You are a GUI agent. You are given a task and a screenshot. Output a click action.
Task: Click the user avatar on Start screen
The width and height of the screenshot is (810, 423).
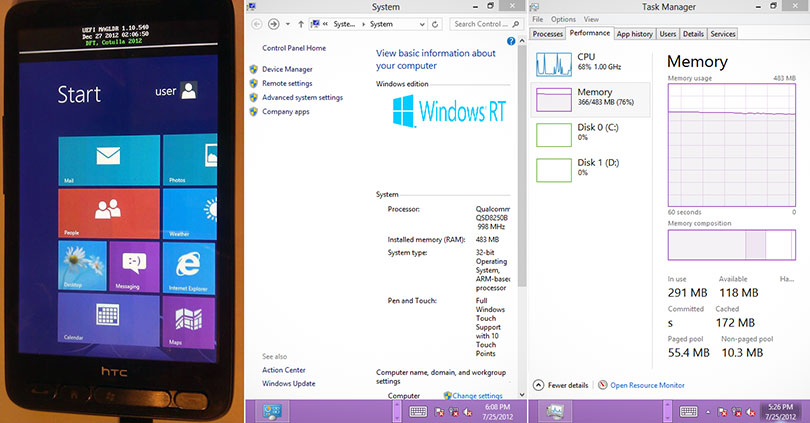point(187,91)
